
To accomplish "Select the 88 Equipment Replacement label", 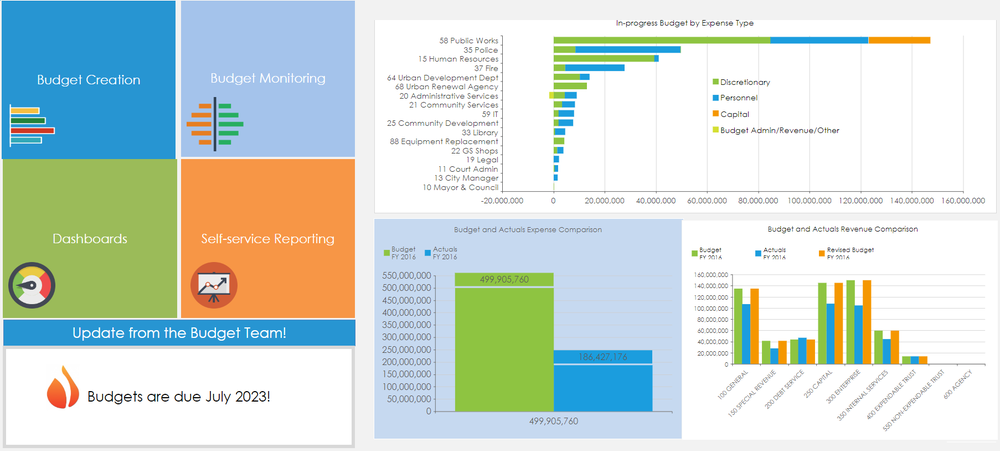I will tap(445, 141).
